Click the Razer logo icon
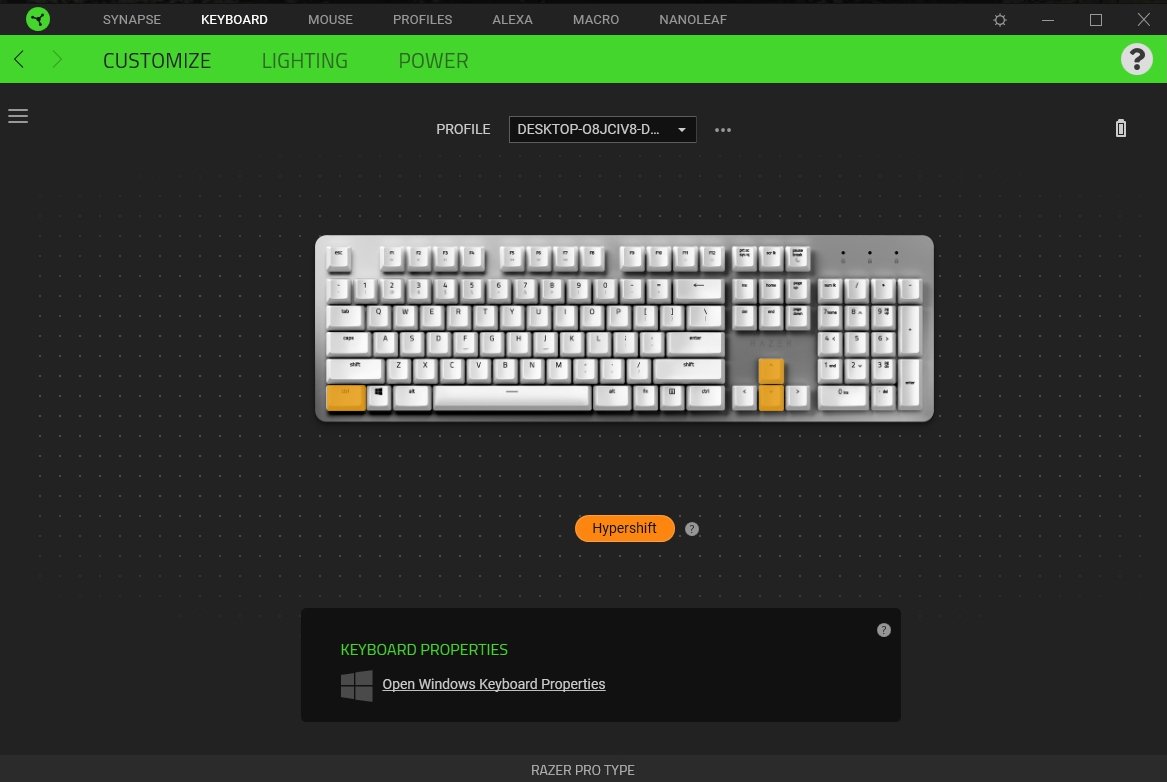This screenshot has height=782, width=1167. (x=38, y=19)
